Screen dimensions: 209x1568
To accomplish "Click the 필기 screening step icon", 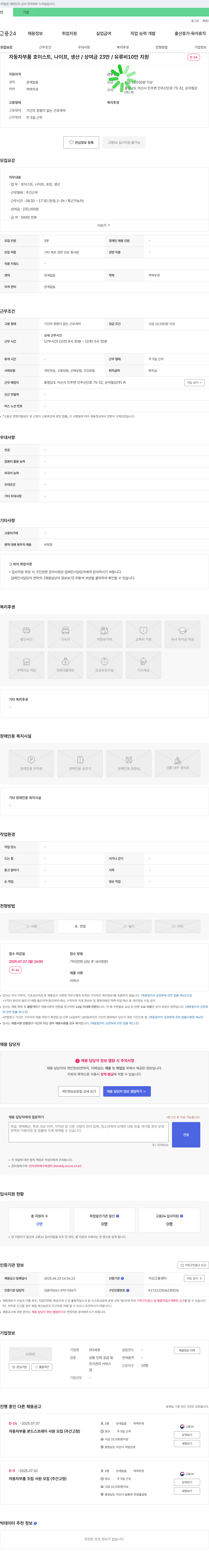I will point(129,926).
